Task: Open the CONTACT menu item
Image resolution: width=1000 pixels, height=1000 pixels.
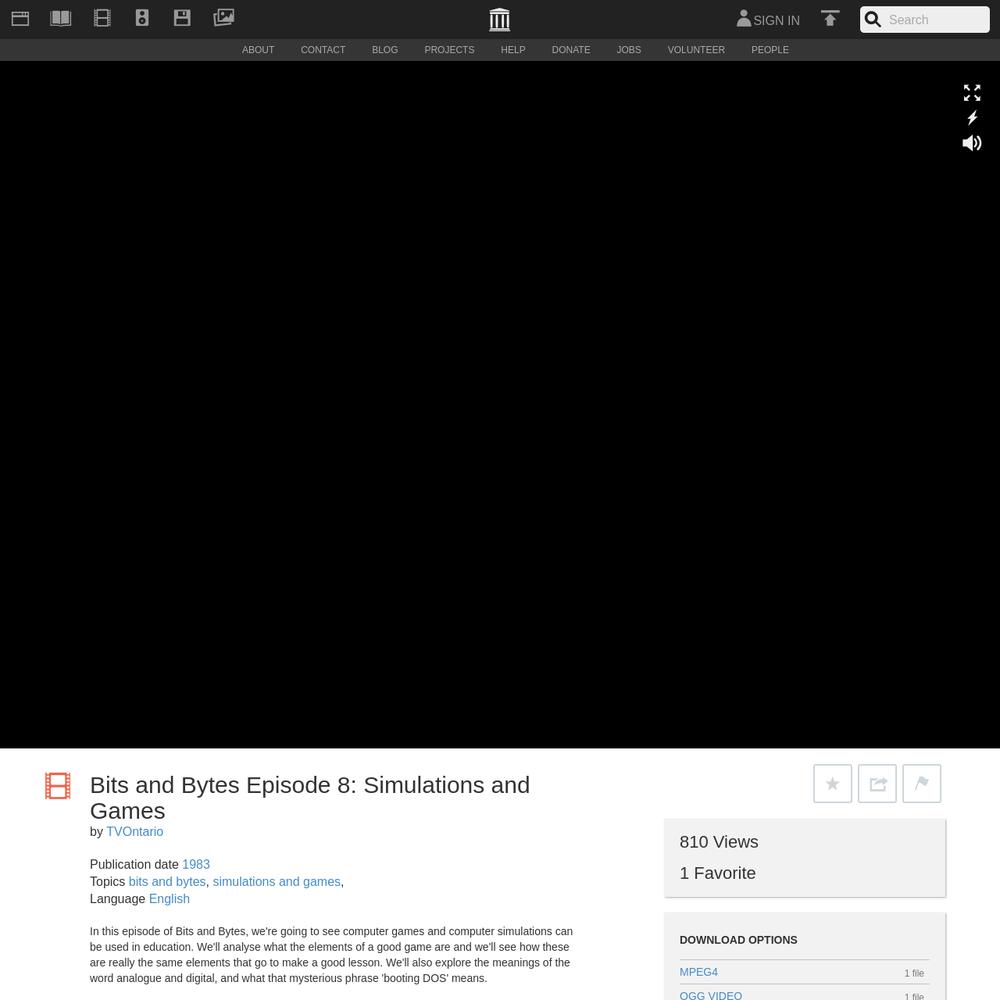Action: pos(323,50)
